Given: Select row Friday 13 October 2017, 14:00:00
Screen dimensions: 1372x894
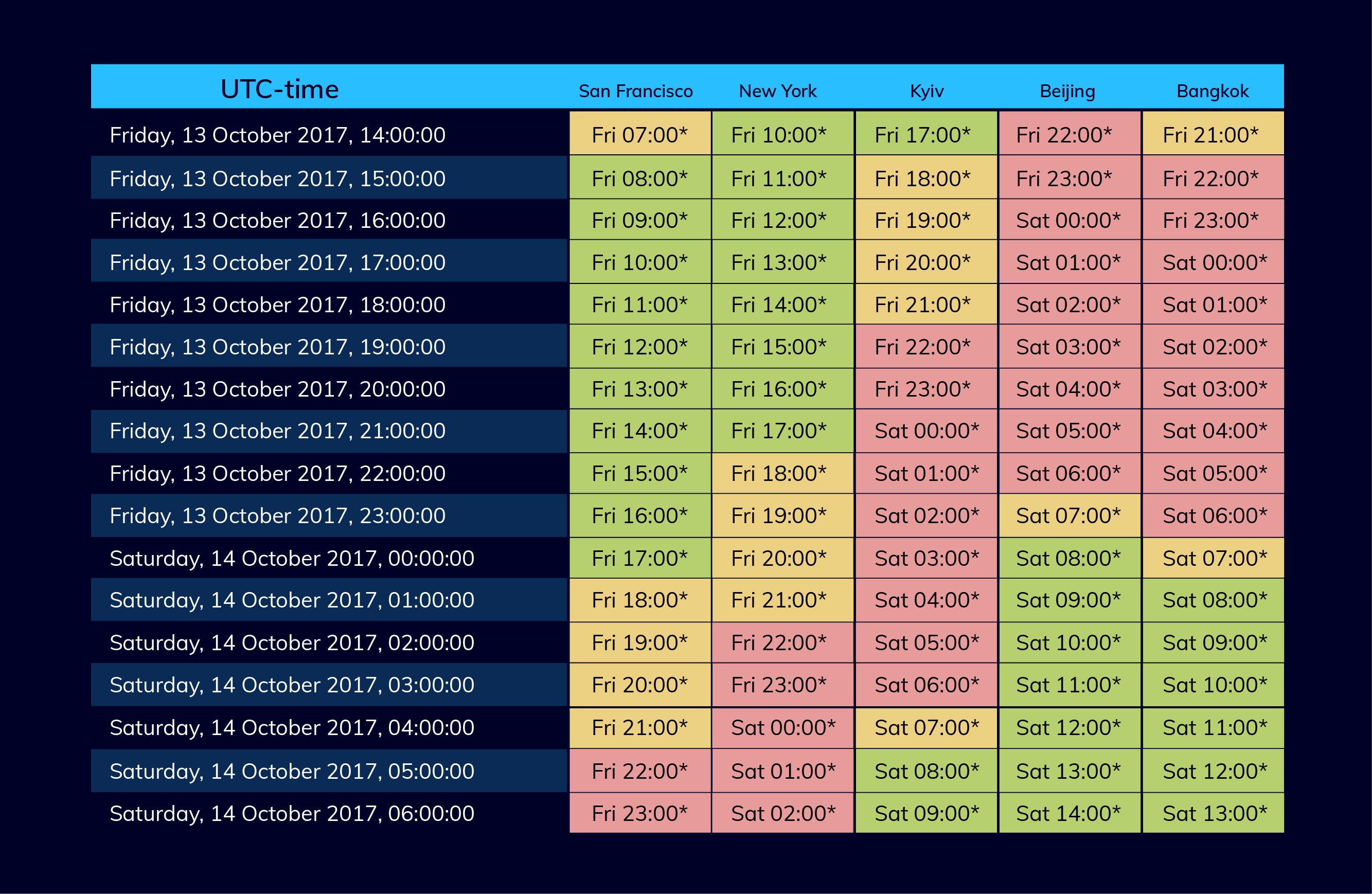Looking at the screenshot, I should 277,135.
